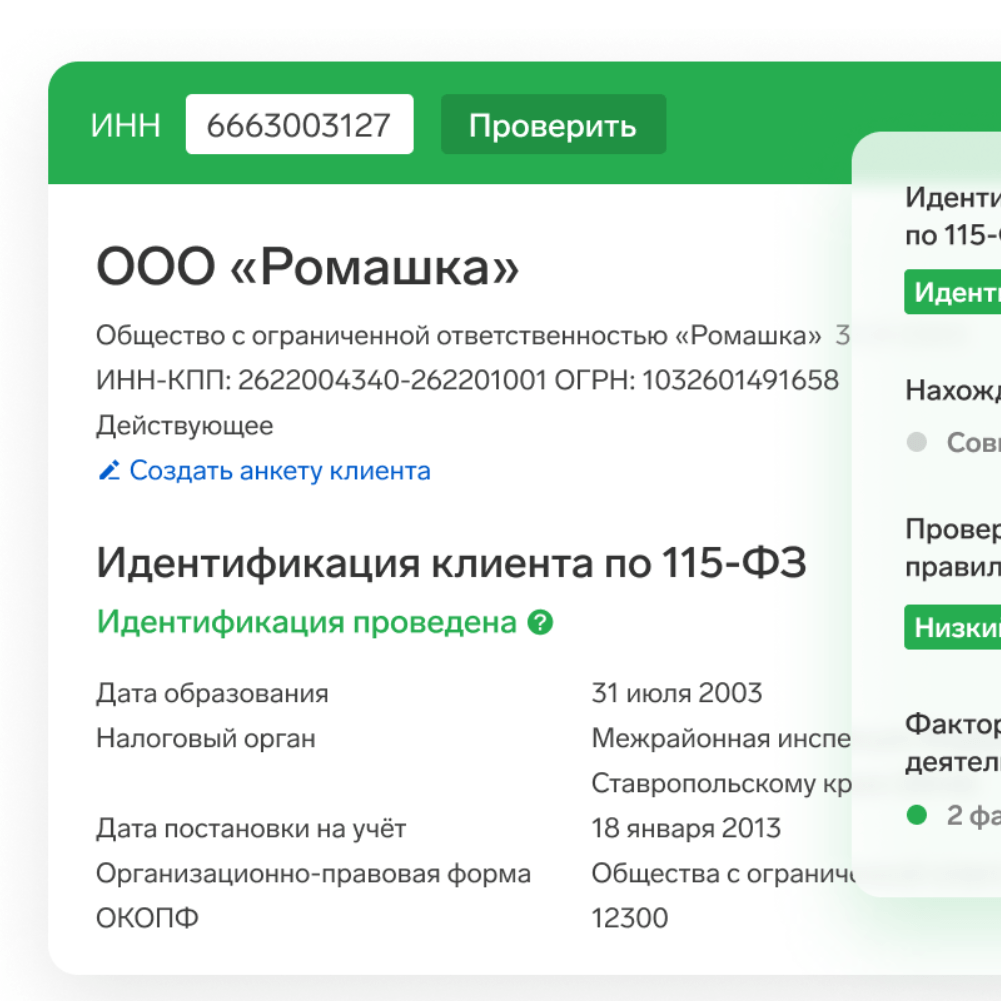The height and width of the screenshot is (1001, 1001).
Task: Click the green Иденти... badge in side panel
Action: coord(952,292)
